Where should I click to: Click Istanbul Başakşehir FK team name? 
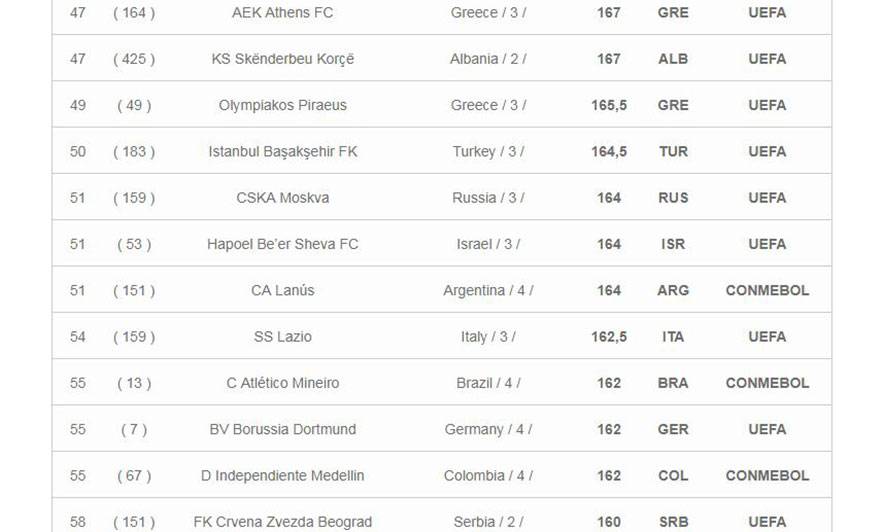(282, 151)
